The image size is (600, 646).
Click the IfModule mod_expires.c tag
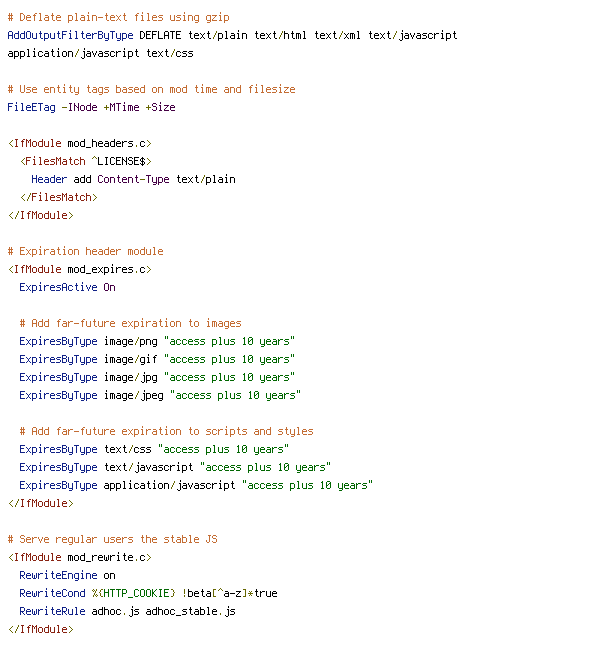click(x=80, y=269)
